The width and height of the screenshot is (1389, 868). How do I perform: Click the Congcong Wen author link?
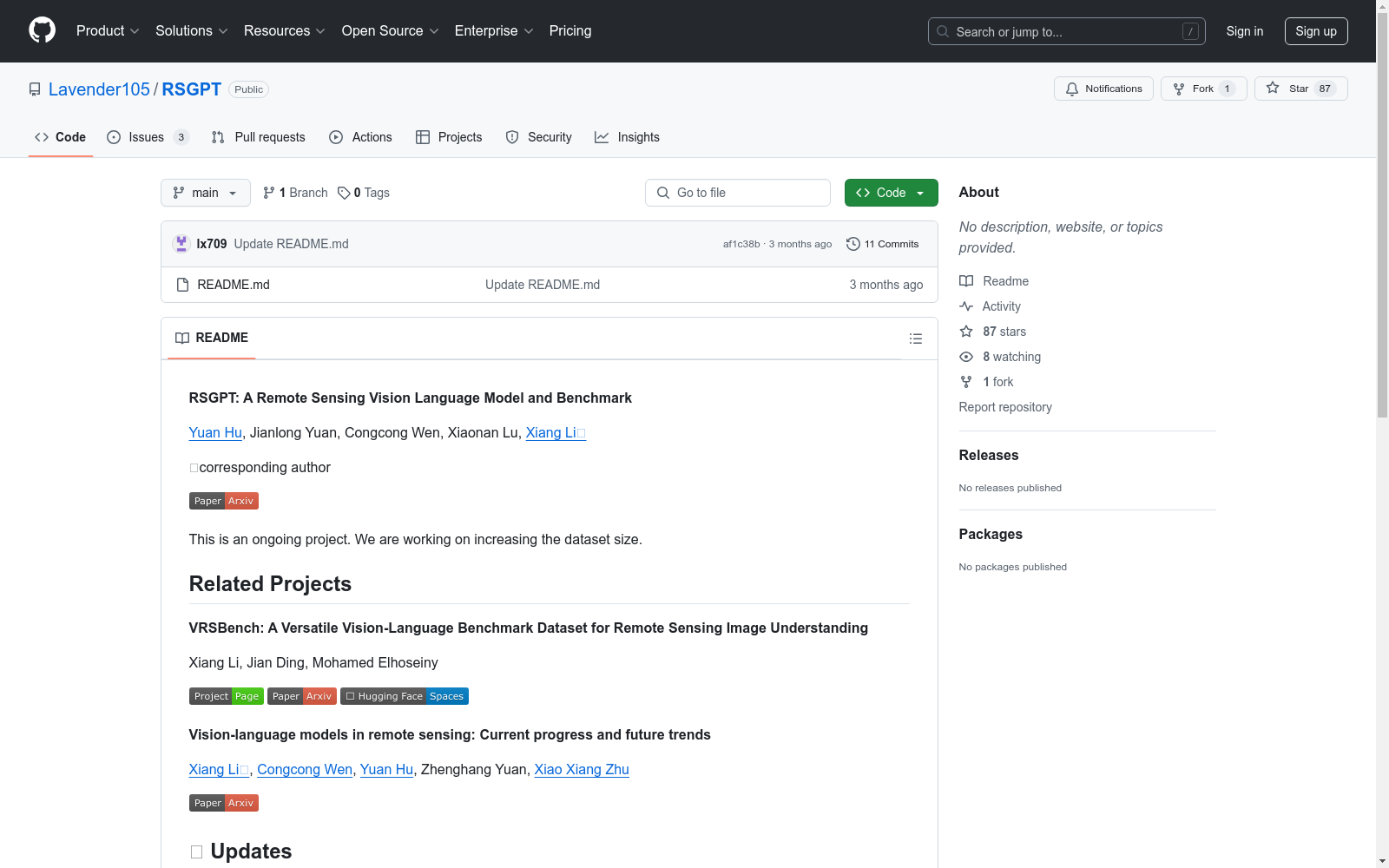[305, 769]
